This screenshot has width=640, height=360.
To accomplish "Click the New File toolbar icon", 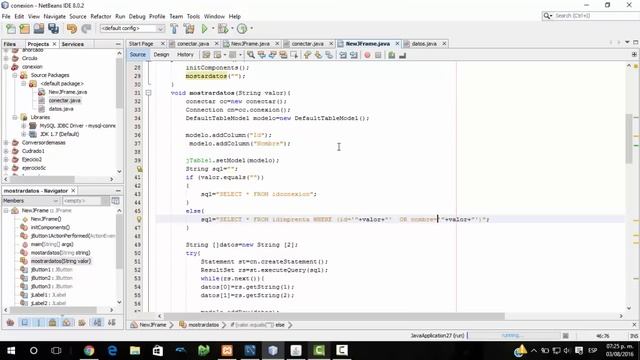I will click(x=11, y=29).
